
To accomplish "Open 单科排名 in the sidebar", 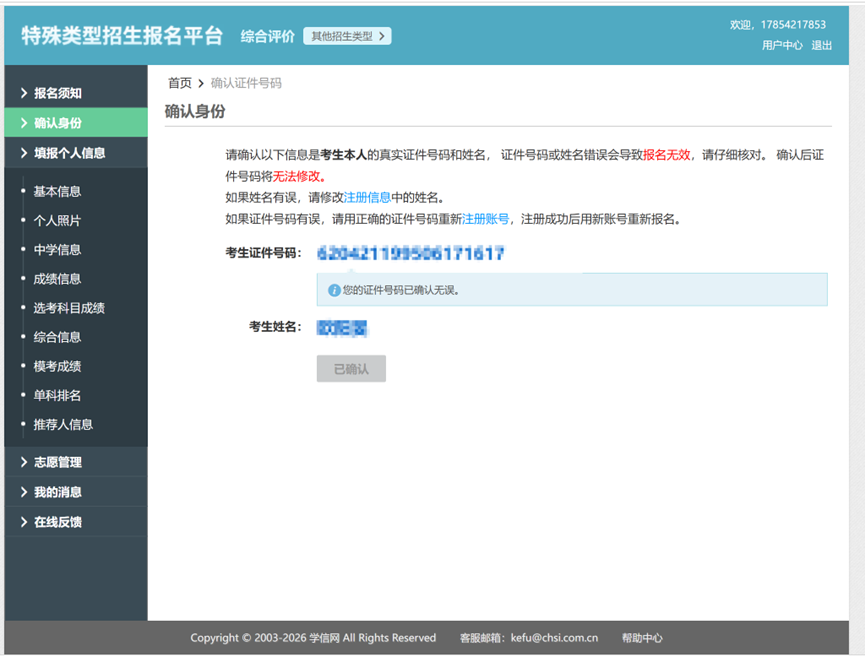I will tap(57, 396).
